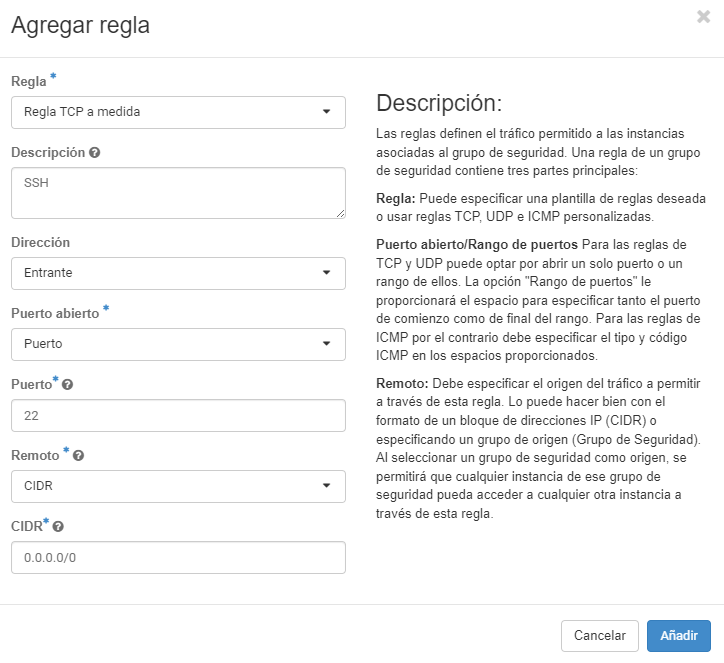Click the CIDR input field with 0.0.0.0/0

pyautogui.click(x=178, y=558)
